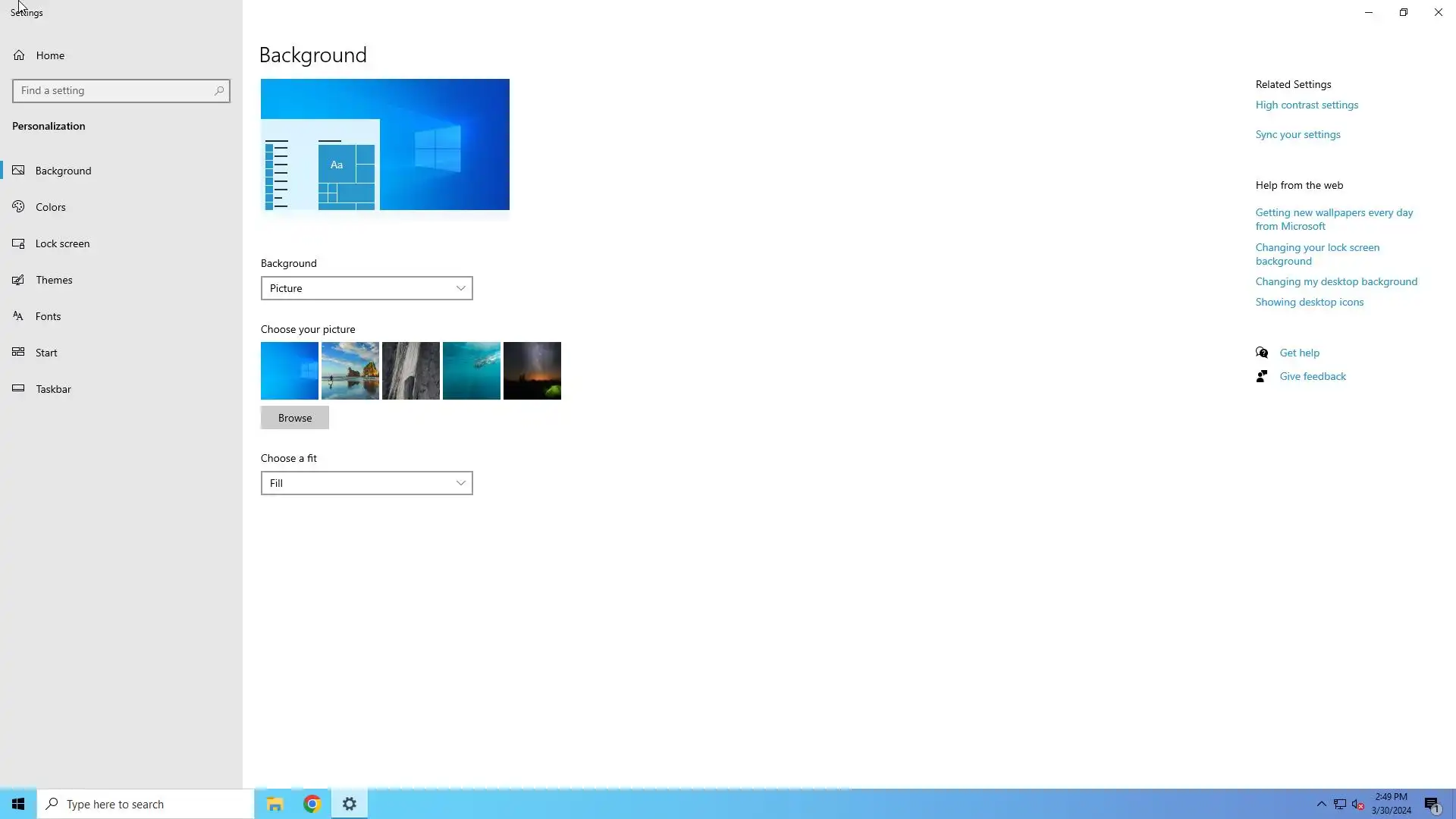Show hidden system tray icons chevron

[x=1321, y=804]
